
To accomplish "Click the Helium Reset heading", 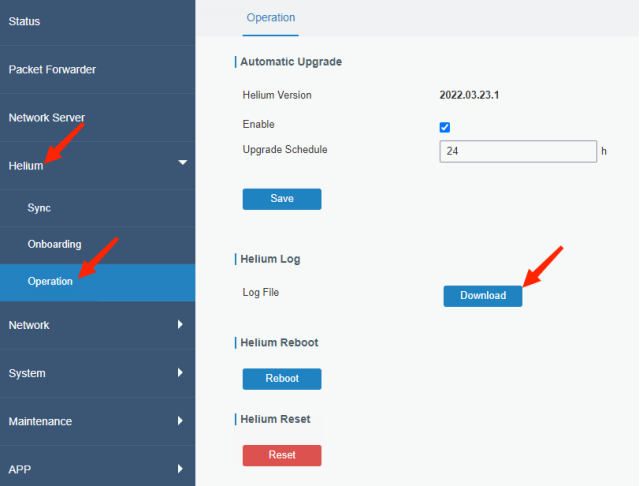I will [276, 419].
